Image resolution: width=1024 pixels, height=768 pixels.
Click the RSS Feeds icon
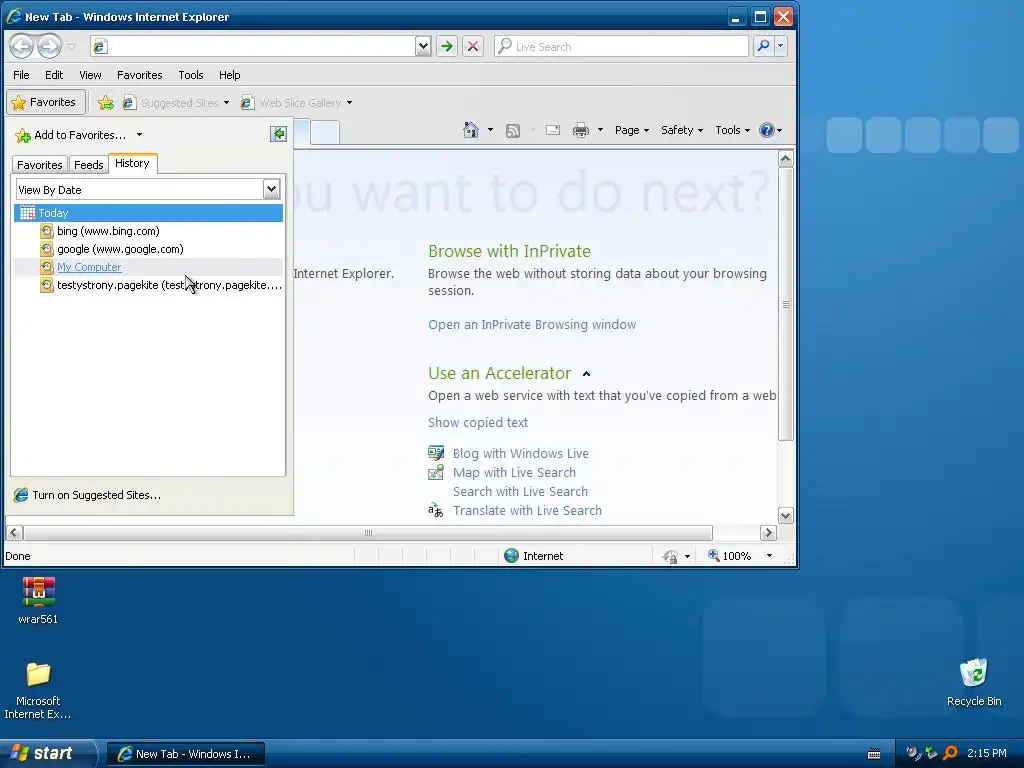[513, 131]
